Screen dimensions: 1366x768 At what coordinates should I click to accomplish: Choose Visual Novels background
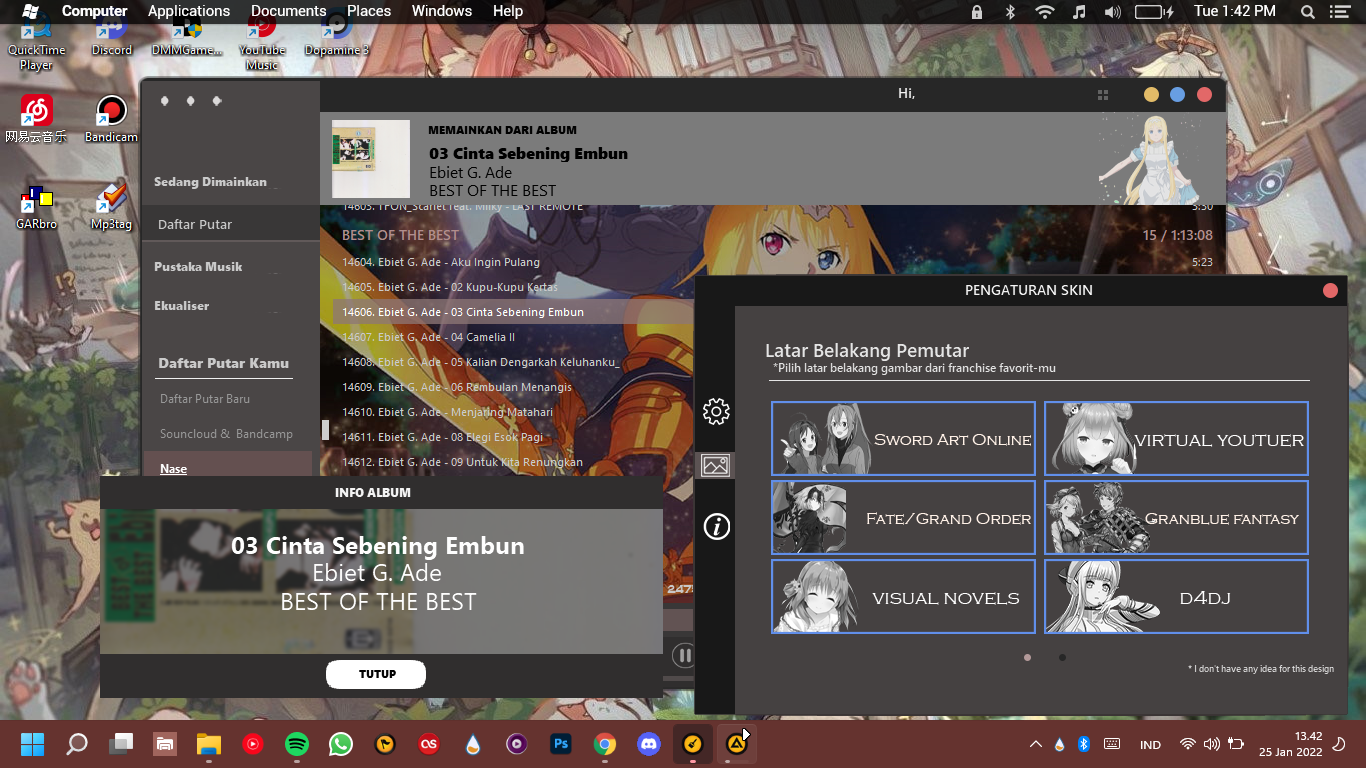(903, 596)
